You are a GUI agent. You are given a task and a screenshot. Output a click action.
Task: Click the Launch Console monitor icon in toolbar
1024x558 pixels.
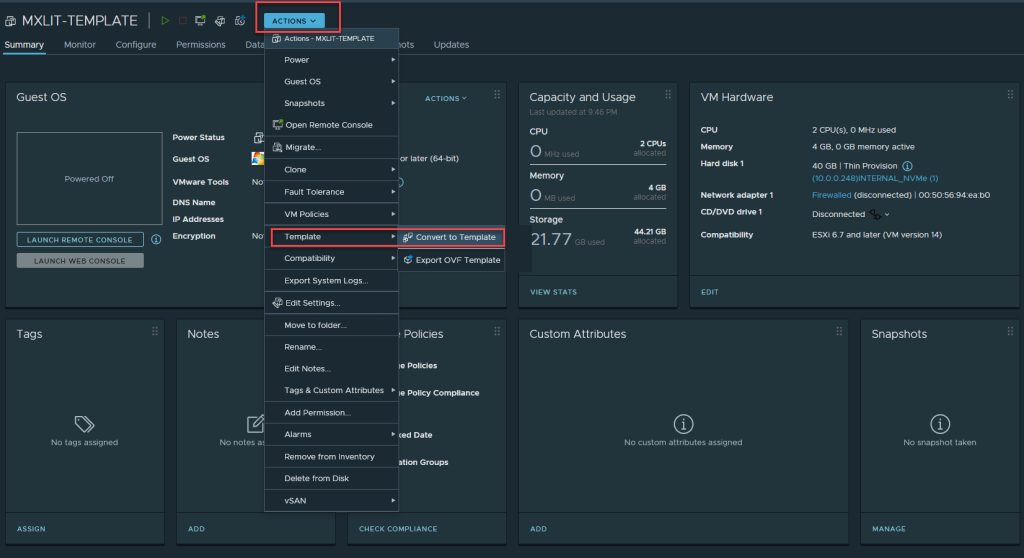[x=200, y=20]
